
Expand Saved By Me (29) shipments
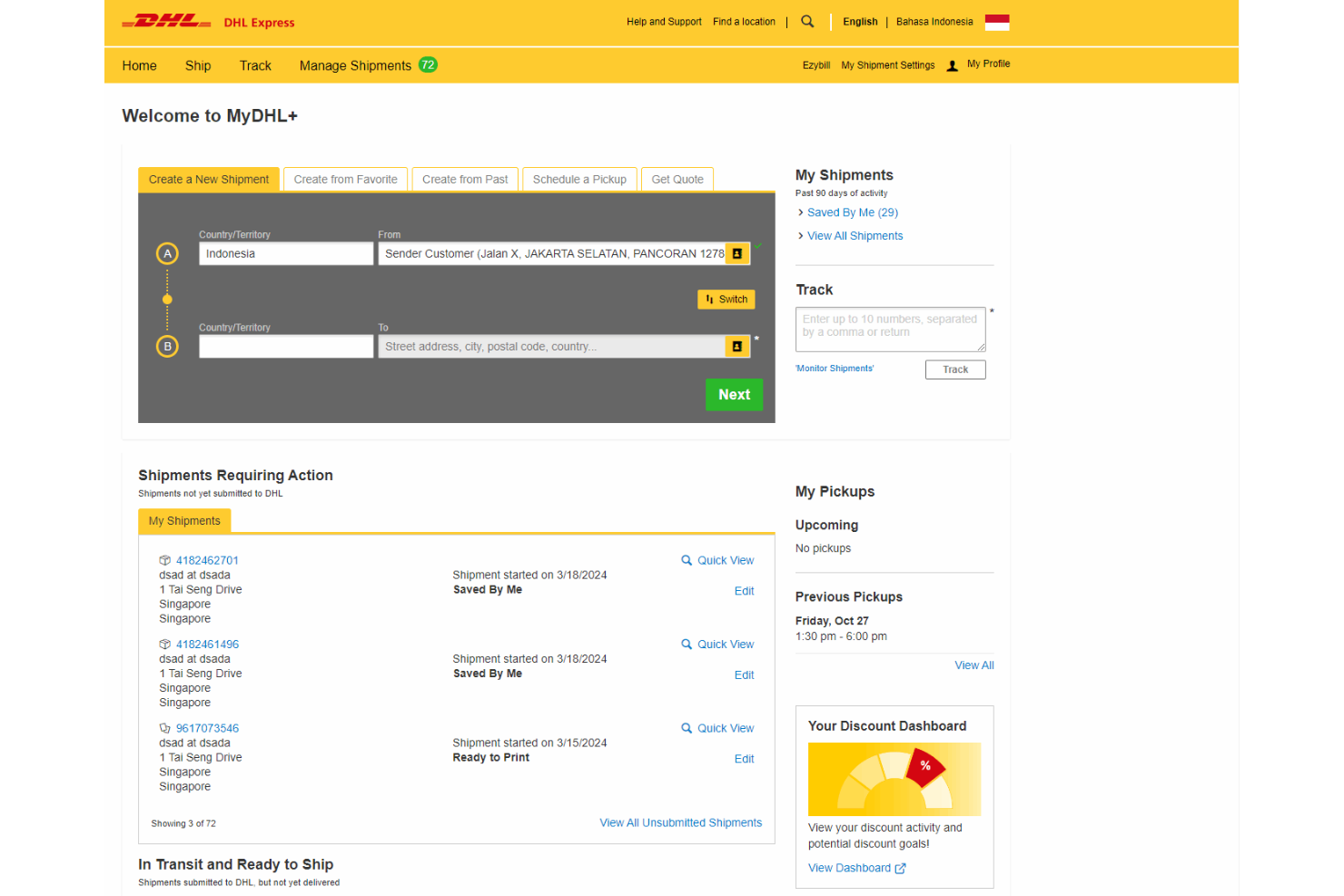(853, 212)
